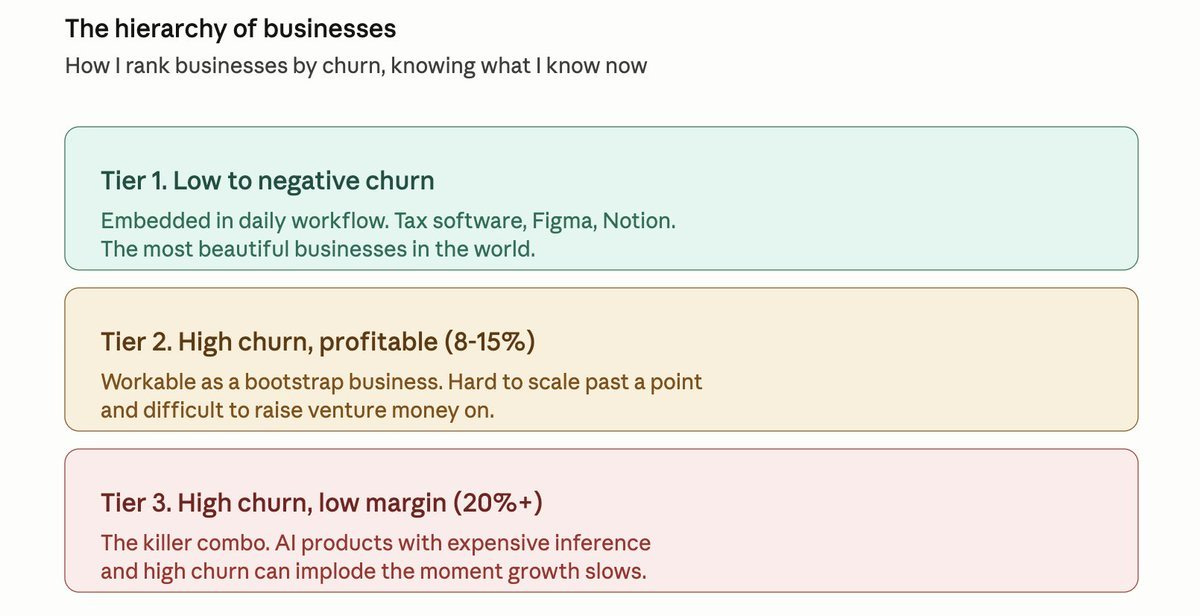Click the pink Tier 3 card
Screen dimensions: 1200x616
601,520
